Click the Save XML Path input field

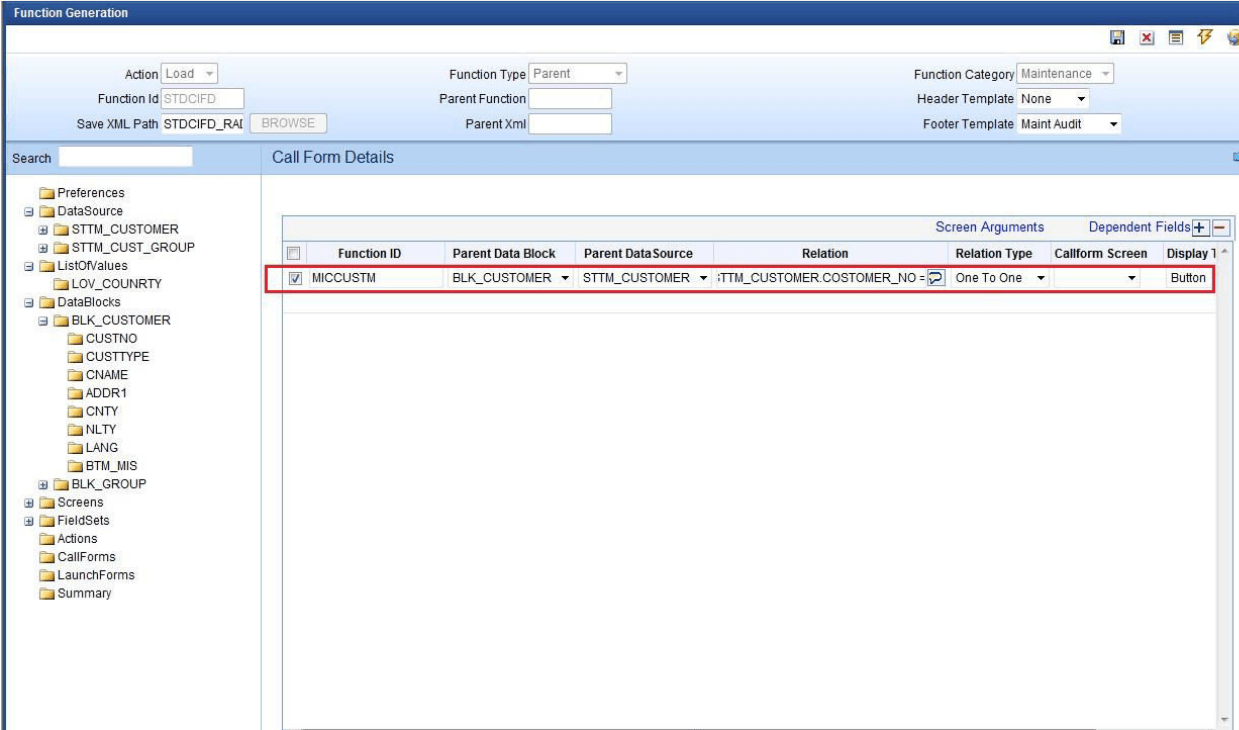click(204, 124)
